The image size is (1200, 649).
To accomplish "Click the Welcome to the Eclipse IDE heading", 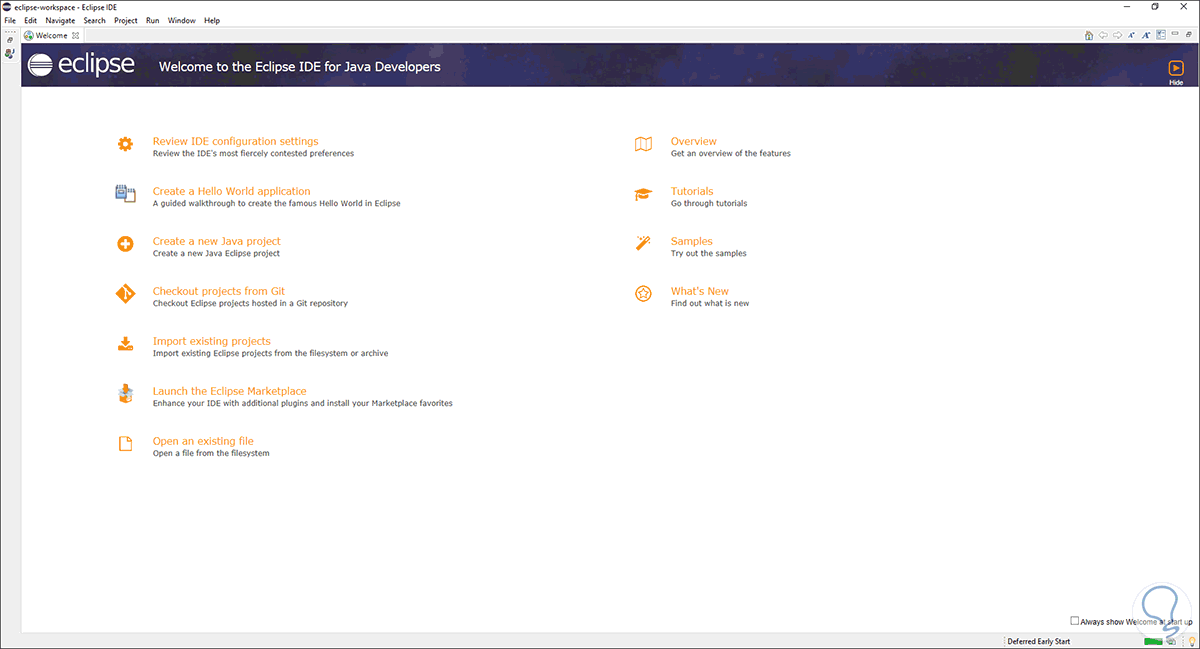I will point(299,67).
